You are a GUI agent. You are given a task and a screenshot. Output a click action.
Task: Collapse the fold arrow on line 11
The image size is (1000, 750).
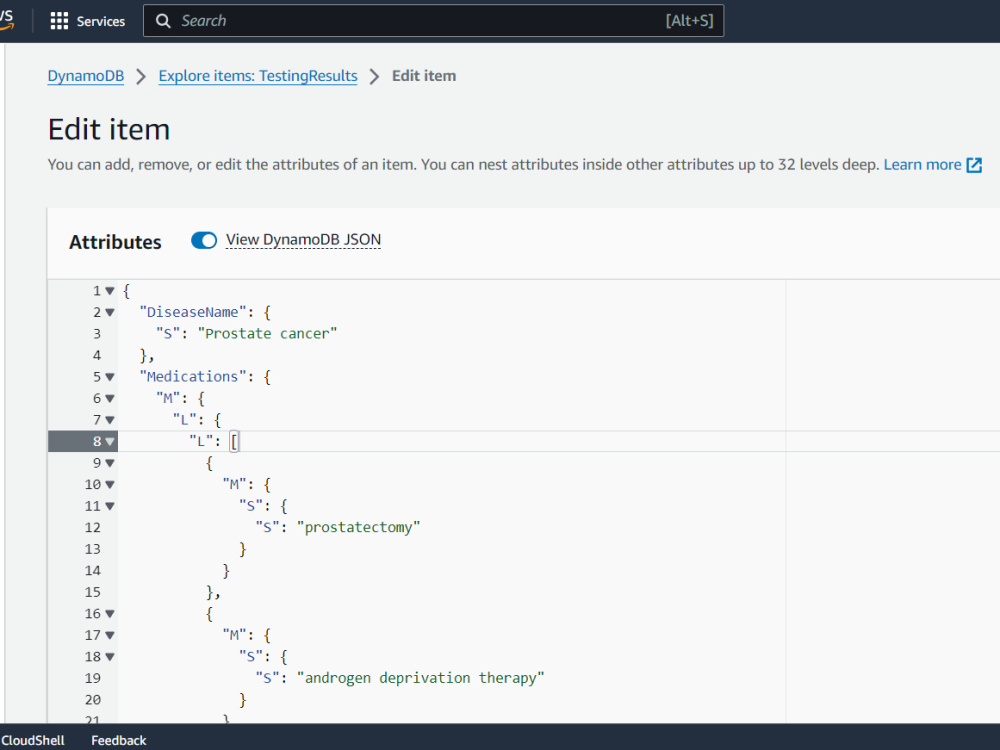pyautogui.click(x=110, y=506)
